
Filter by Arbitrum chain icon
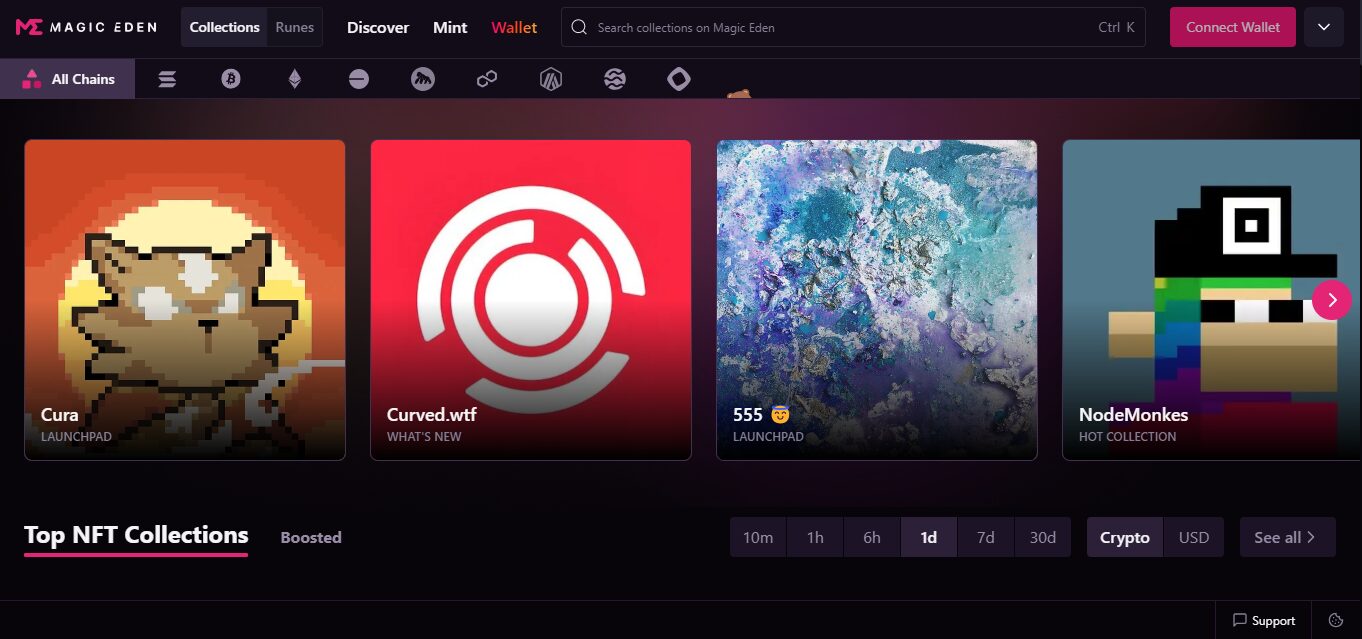point(551,79)
